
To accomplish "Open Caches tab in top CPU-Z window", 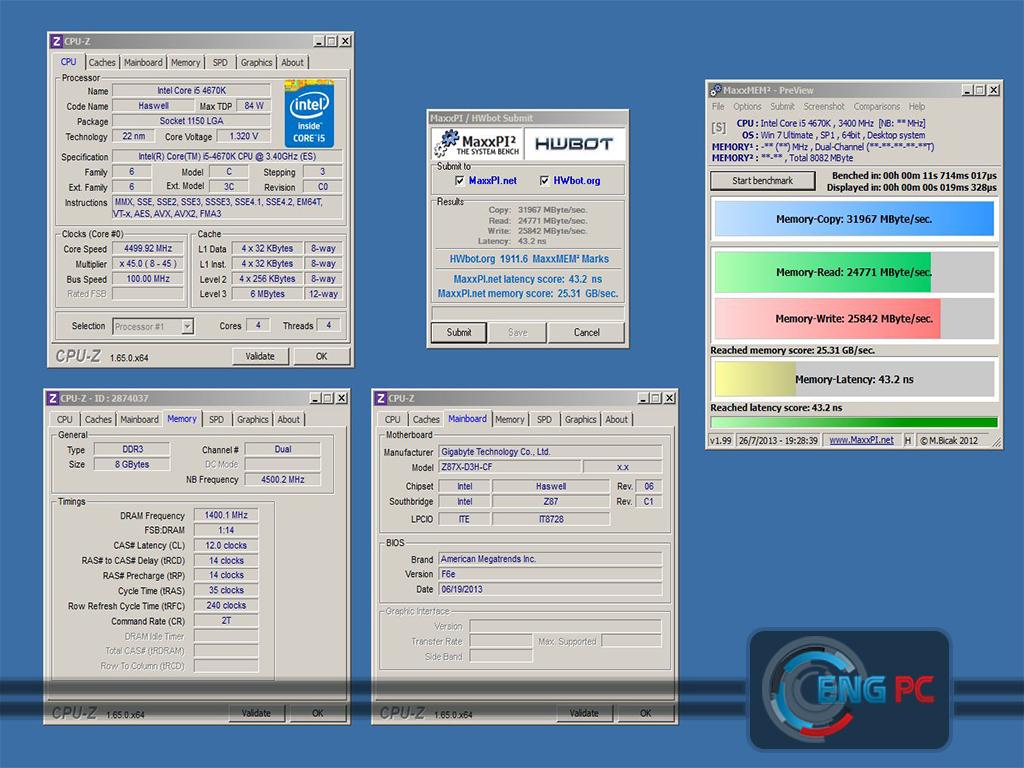I will tap(102, 63).
